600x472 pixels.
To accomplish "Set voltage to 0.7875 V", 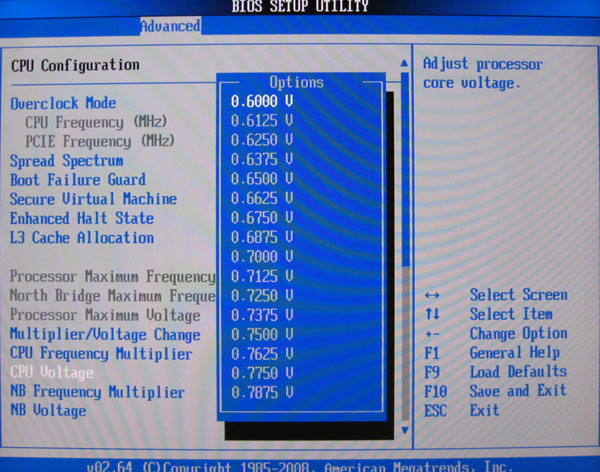I will point(262,393).
